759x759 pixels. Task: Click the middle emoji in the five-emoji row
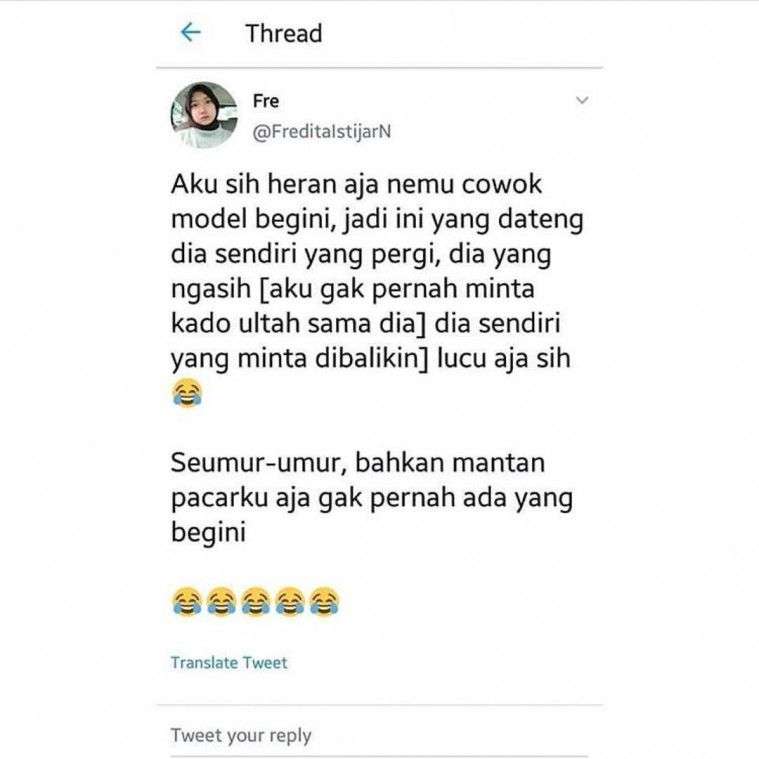[256, 601]
